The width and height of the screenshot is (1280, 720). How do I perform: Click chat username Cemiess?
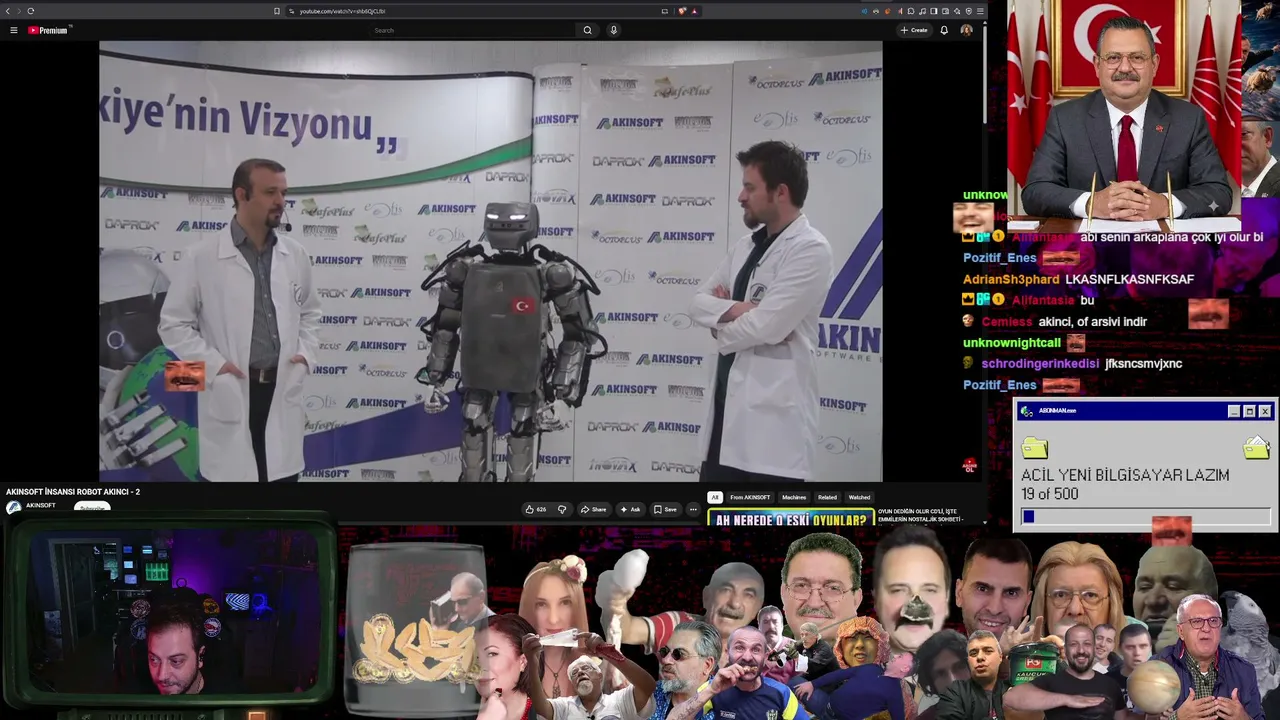(1006, 321)
